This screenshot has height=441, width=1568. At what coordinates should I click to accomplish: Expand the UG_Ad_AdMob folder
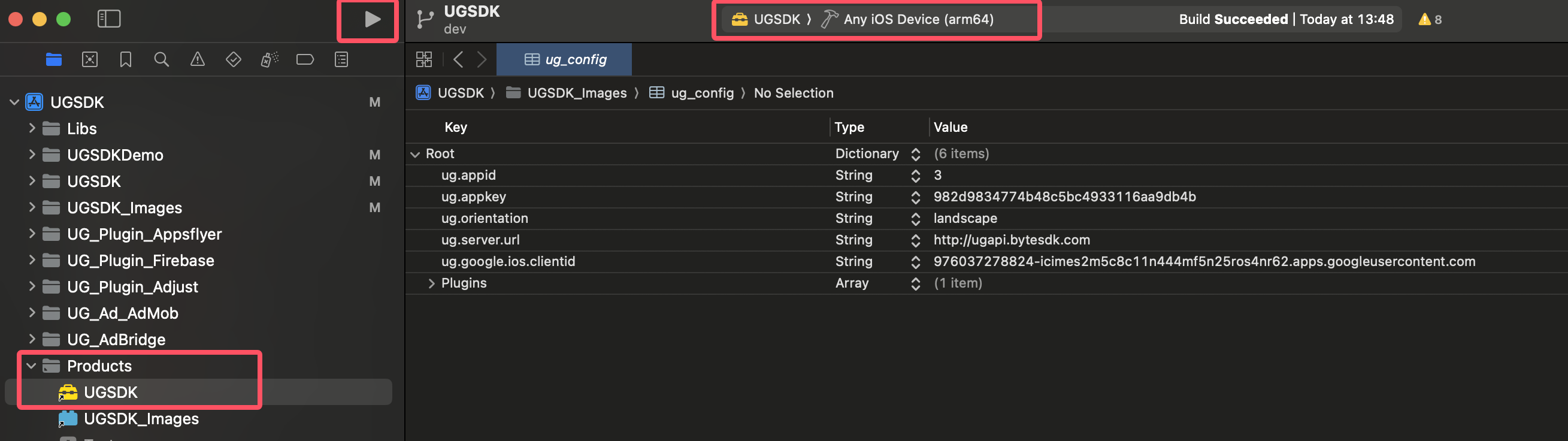32,313
